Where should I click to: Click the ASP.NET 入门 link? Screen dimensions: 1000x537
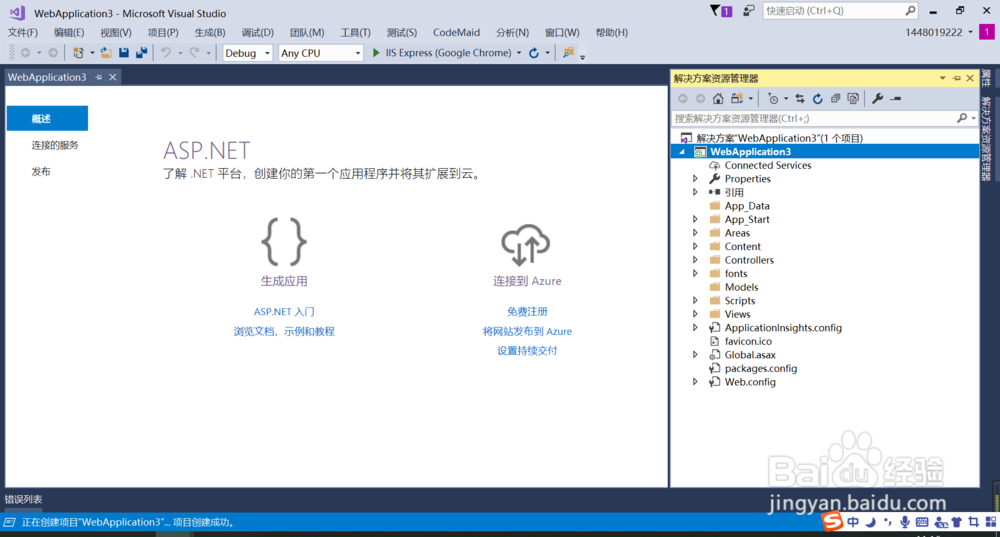coord(284,311)
